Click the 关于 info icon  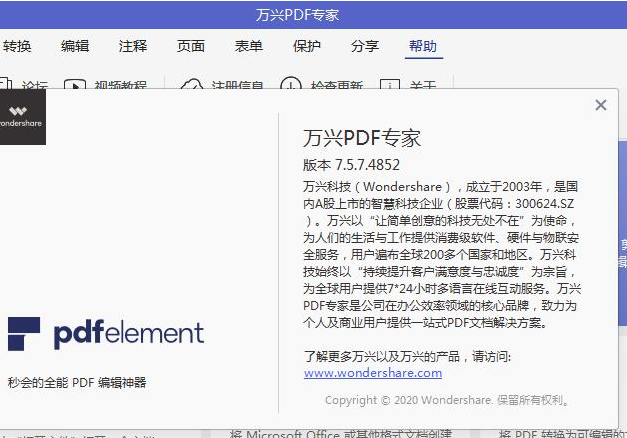390,83
